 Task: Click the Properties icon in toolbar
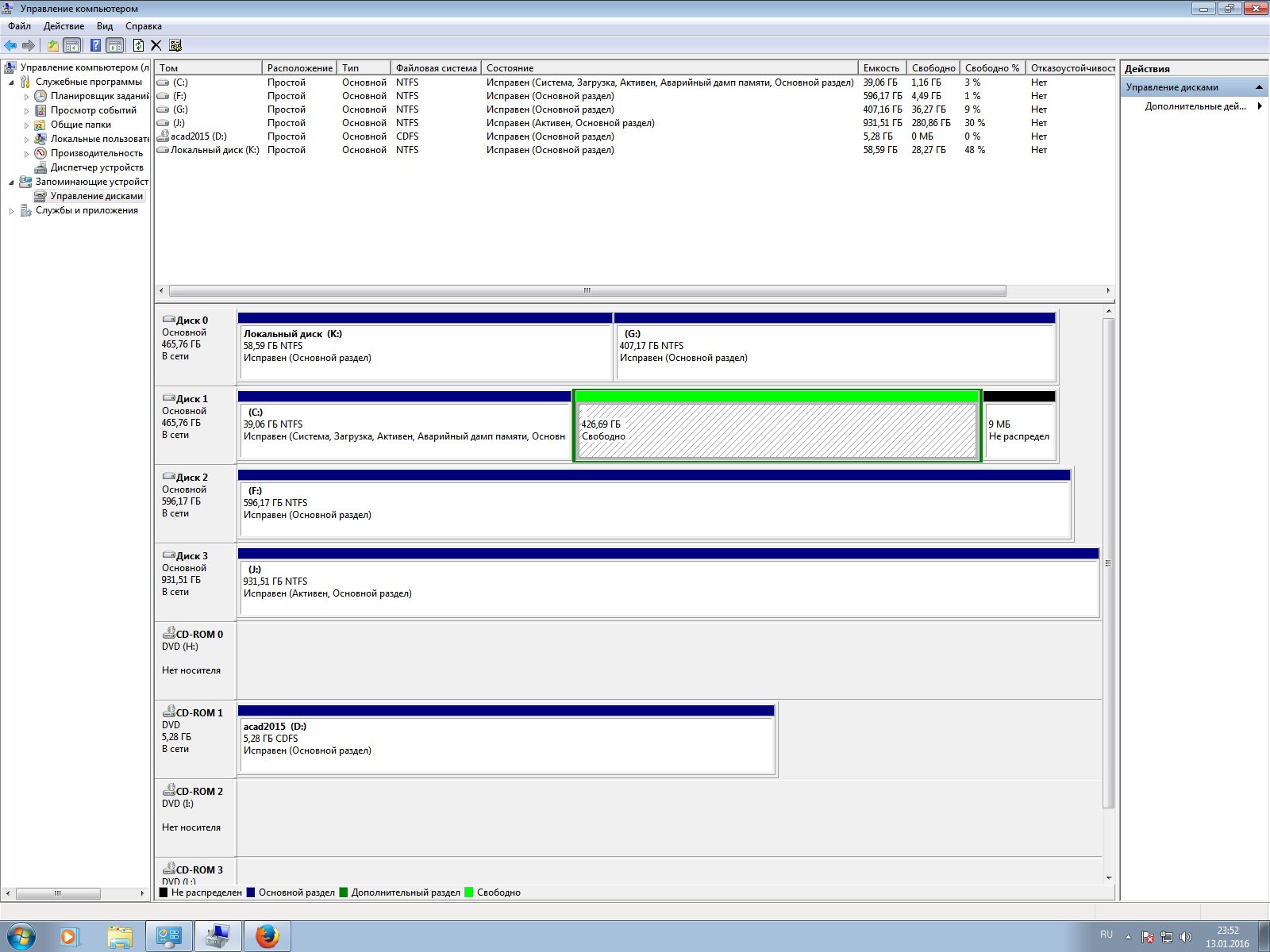click(x=175, y=45)
